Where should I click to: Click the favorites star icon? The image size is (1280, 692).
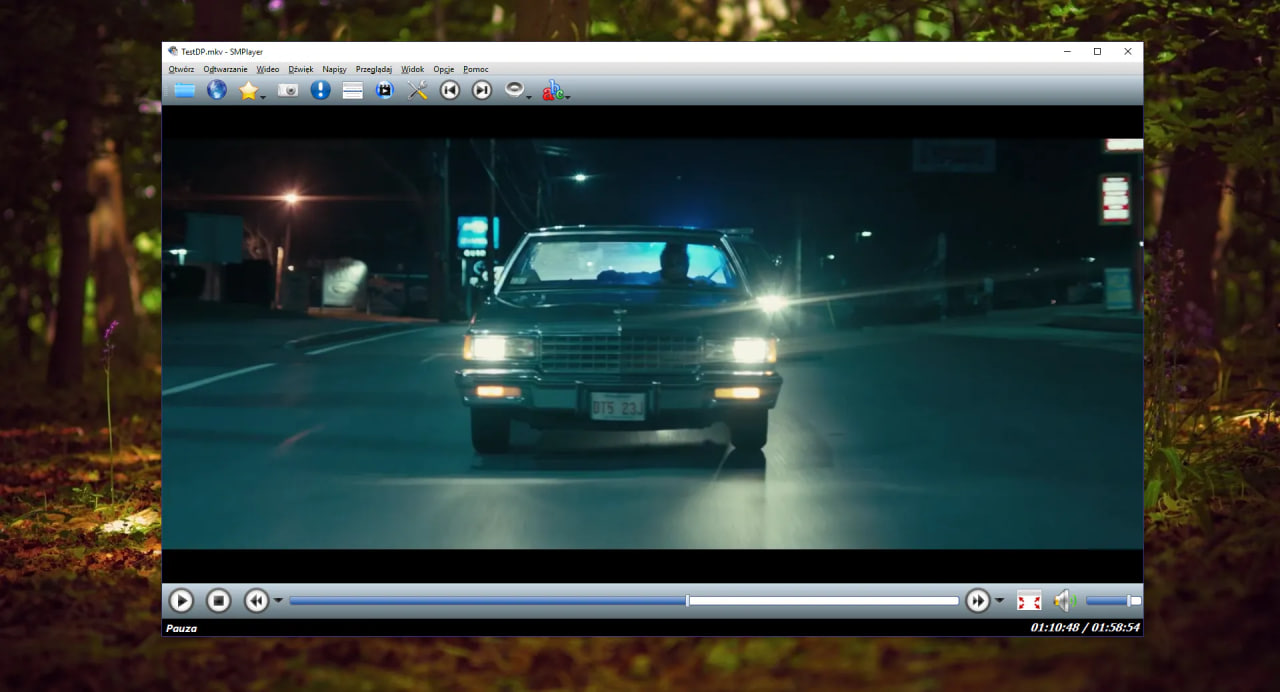click(249, 91)
